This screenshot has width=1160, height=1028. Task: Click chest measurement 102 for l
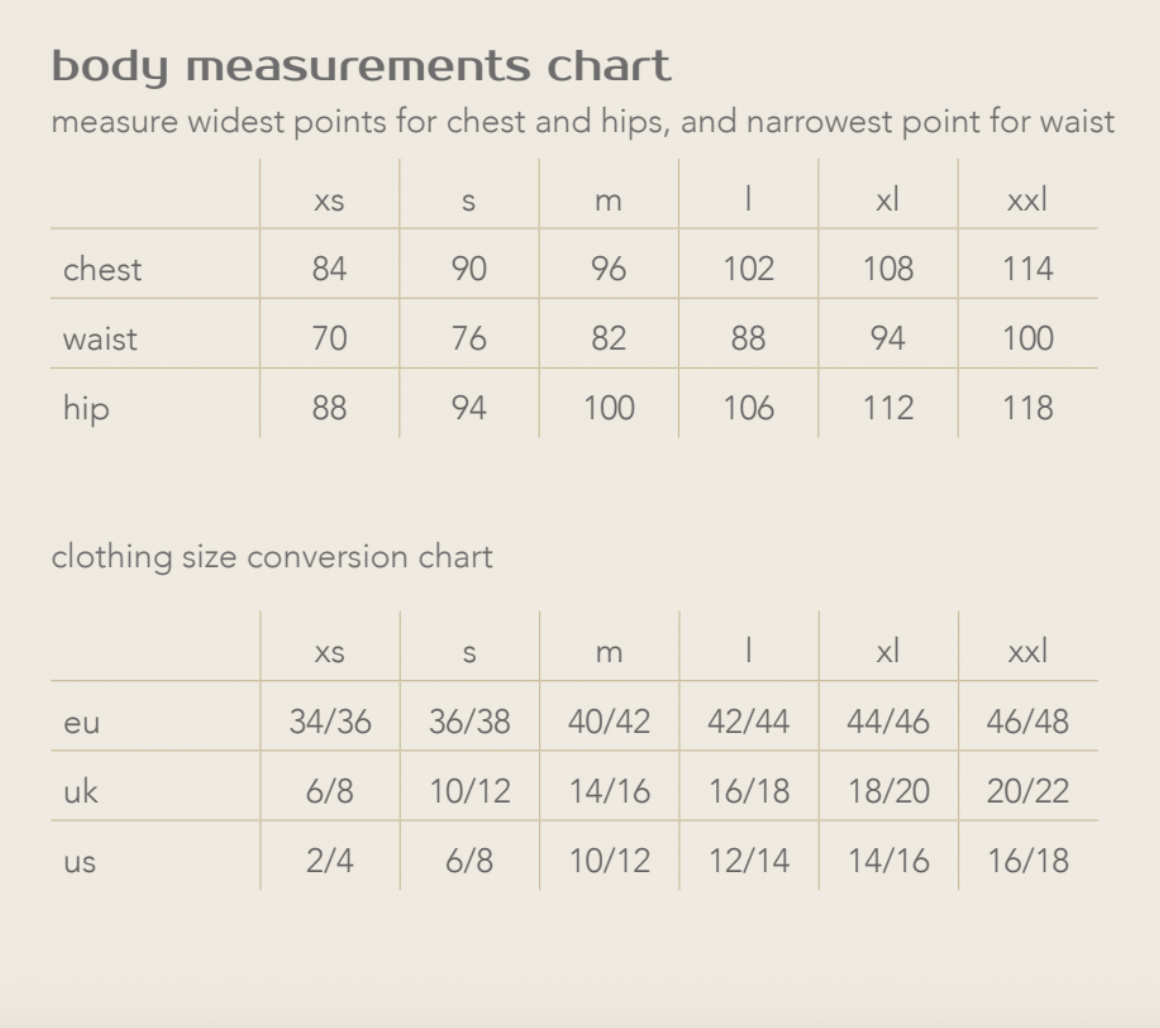point(748,269)
